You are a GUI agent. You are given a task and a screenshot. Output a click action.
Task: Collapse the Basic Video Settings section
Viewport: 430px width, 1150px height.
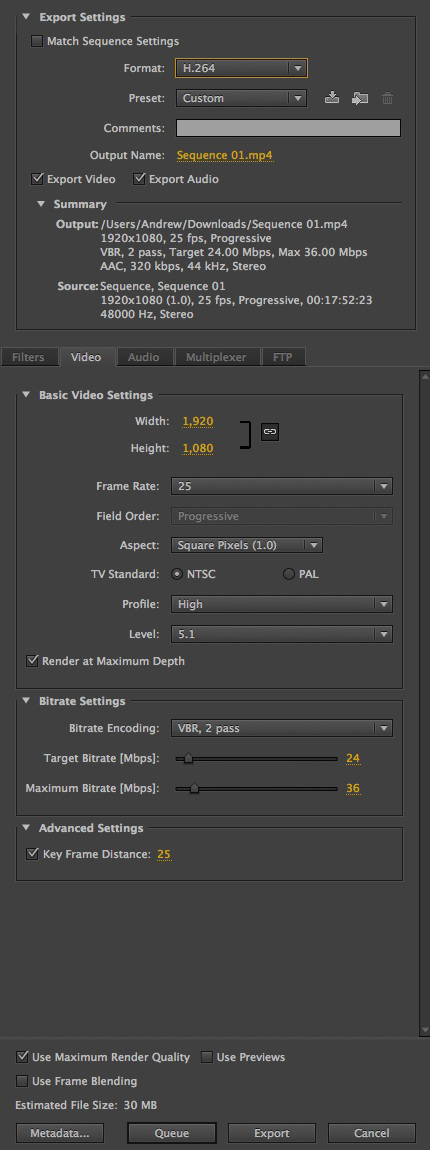click(x=26, y=395)
